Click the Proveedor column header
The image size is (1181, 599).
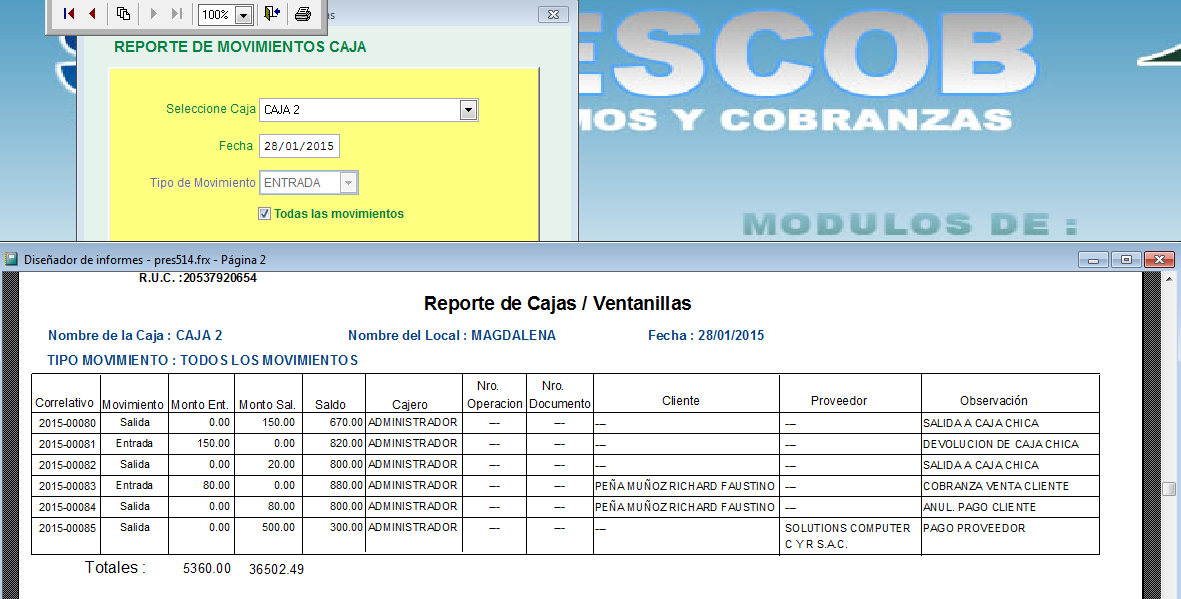(x=839, y=401)
